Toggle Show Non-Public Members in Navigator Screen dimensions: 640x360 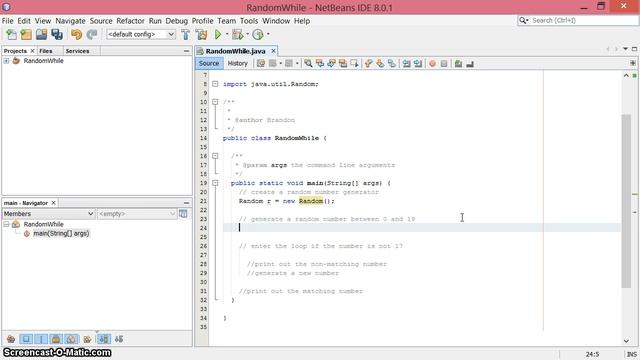pyautogui.click(x=56, y=339)
